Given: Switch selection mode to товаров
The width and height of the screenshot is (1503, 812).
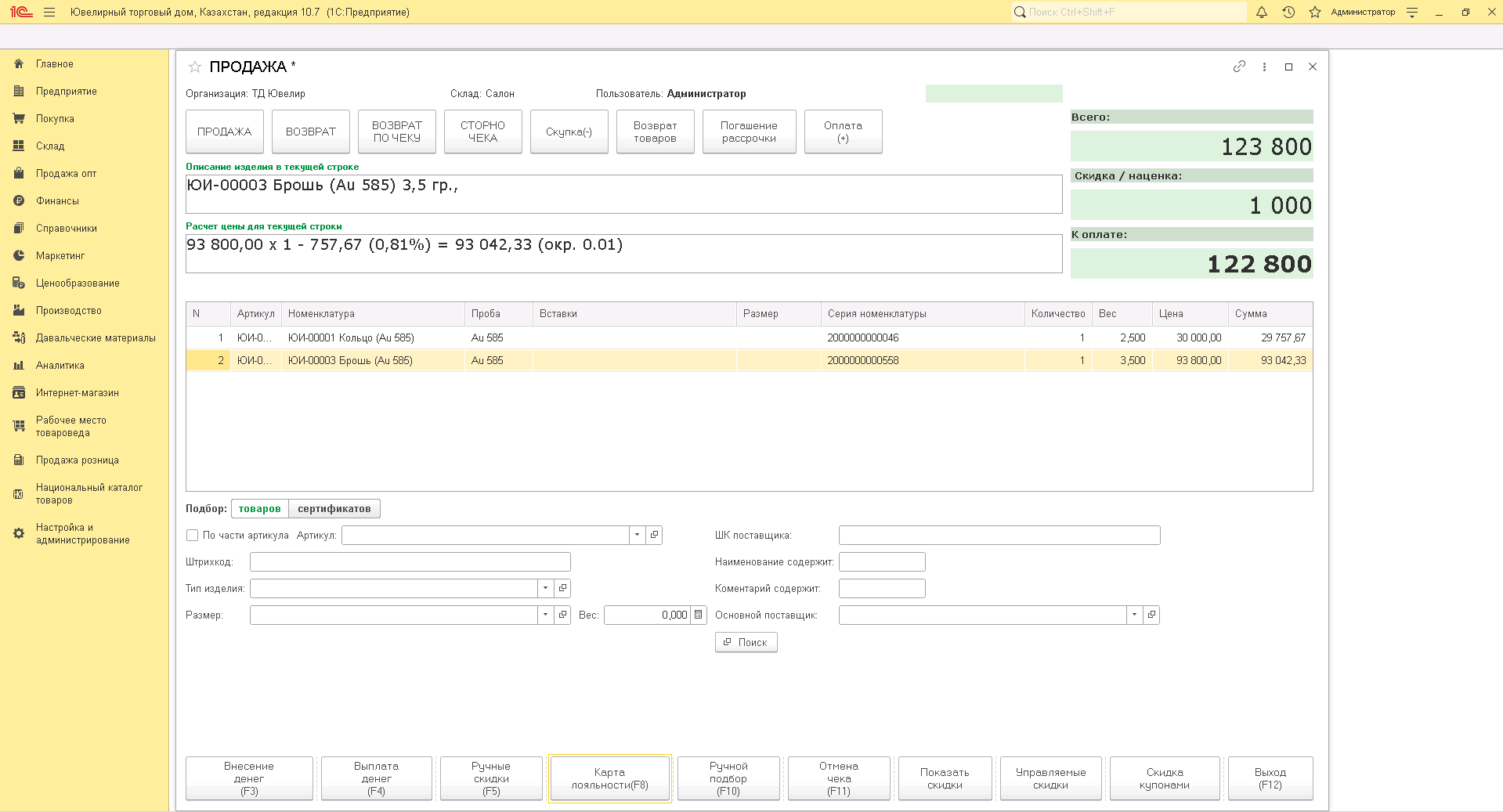Looking at the screenshot, I should 260,508.
